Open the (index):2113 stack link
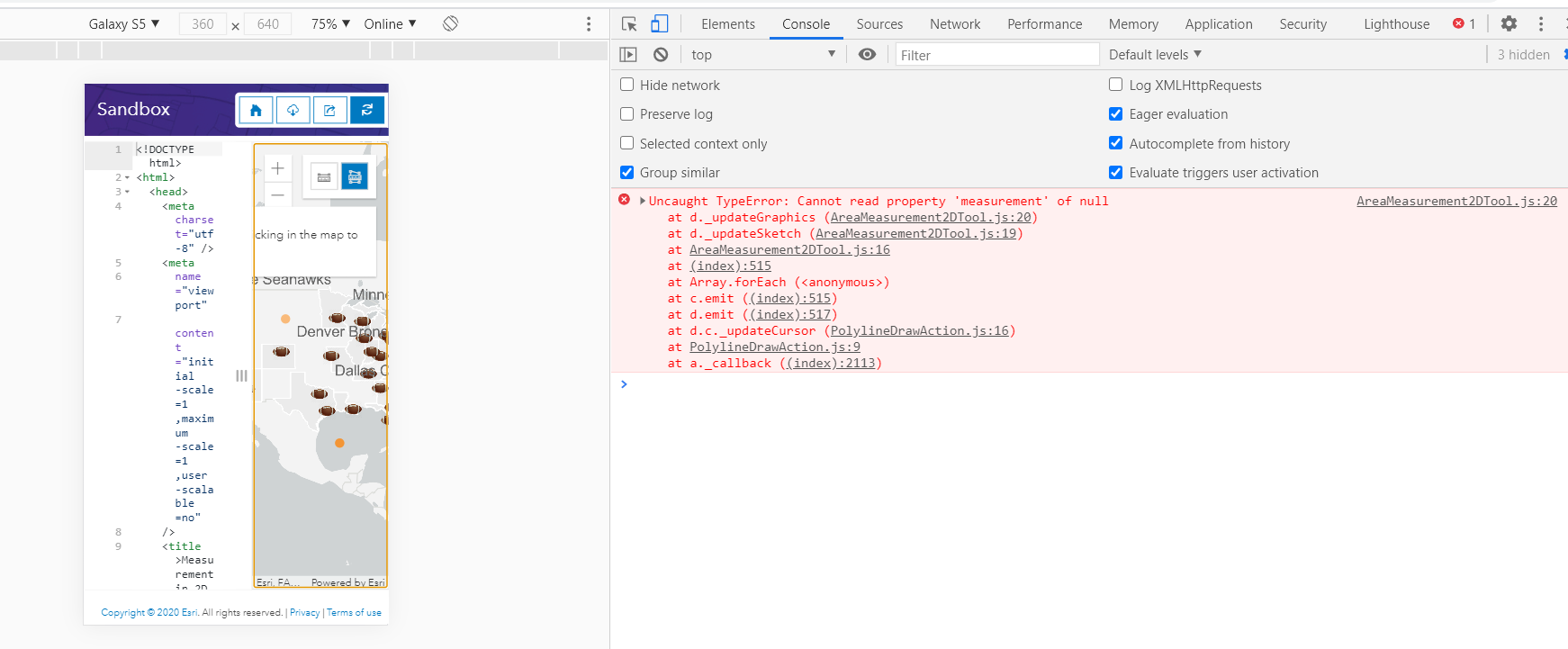1568x649 pixels. click(x=831, y=363)
